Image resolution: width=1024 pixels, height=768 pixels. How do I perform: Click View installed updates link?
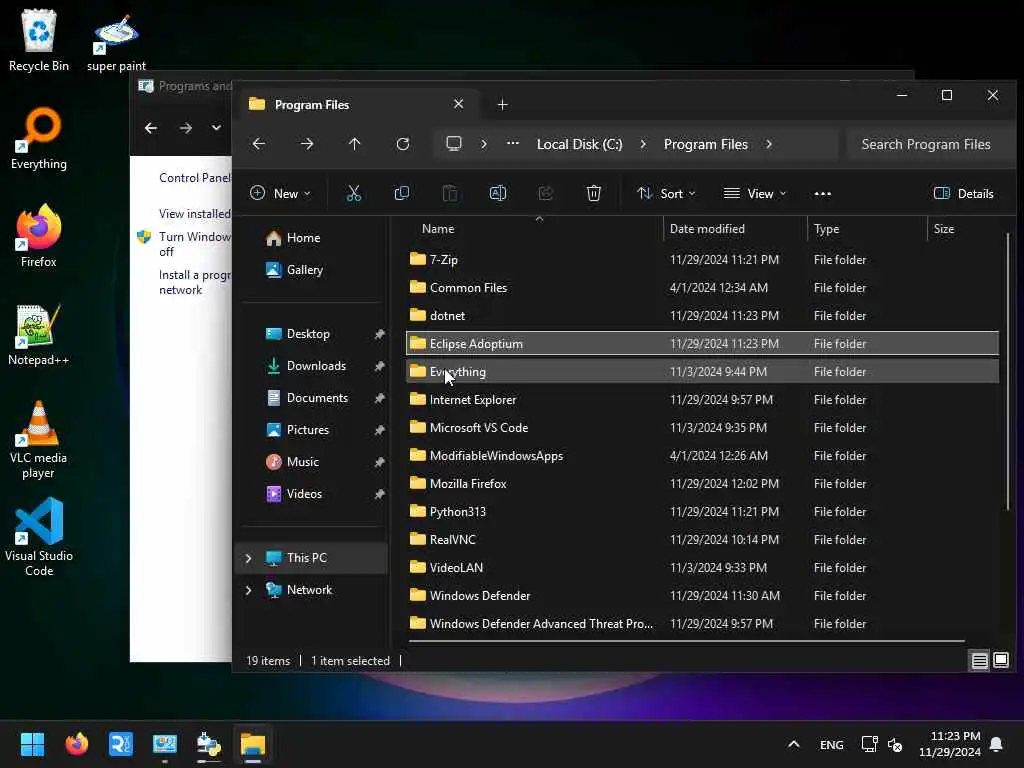195,214
